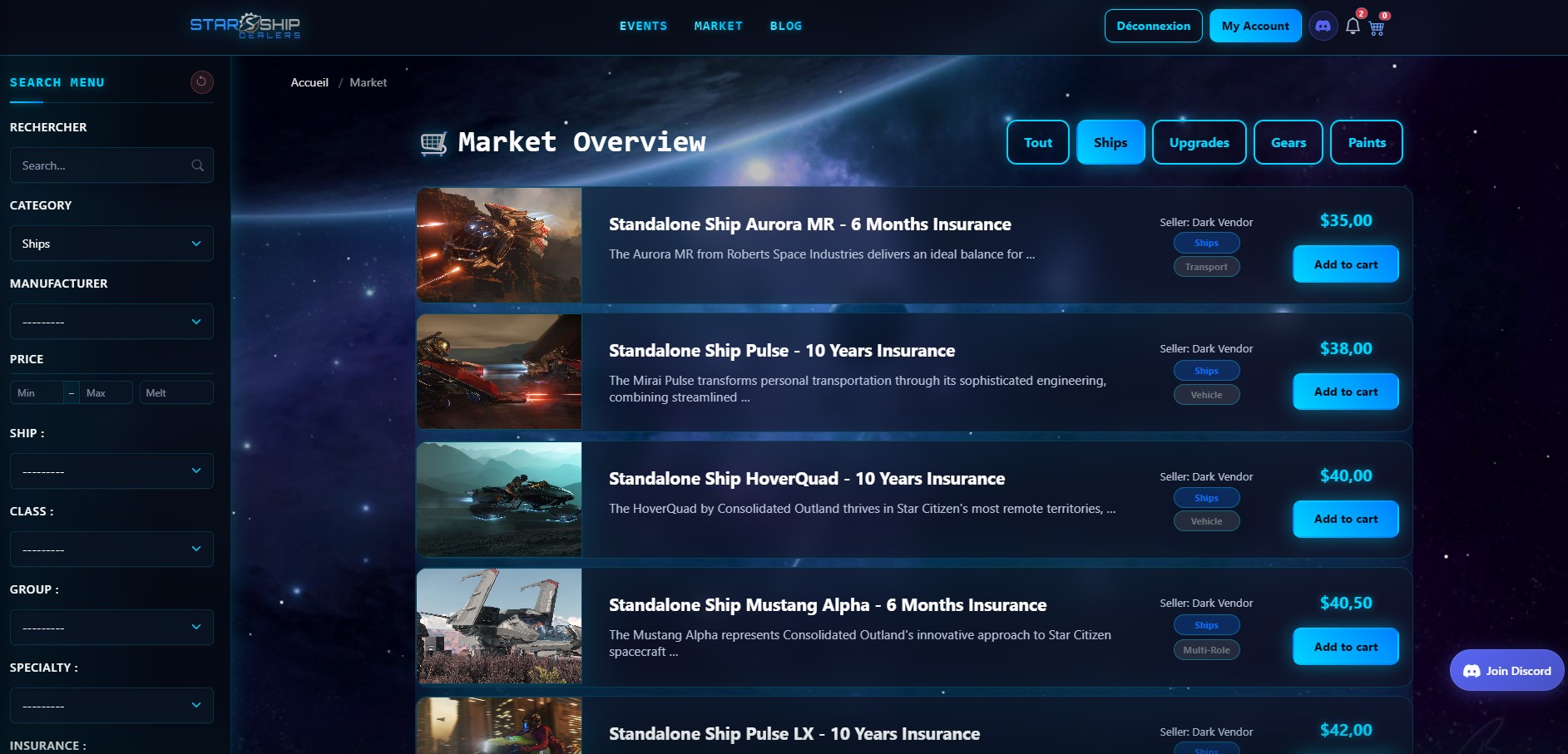Select the Upgrades category tab
The image size is (1568, 754).
pos(1199,142)
